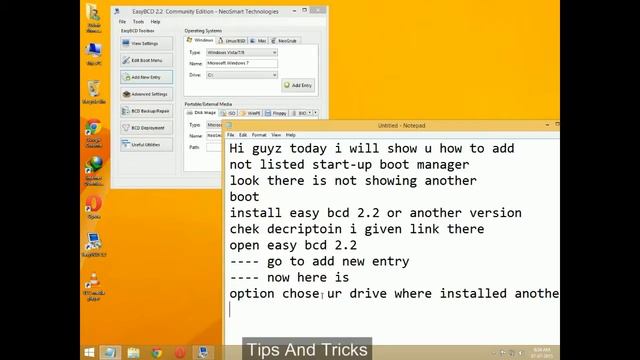640x360 pixels.
Task: Place cursor on Notepad line 'open easy bcd 2.2'
Action: coord(293,245)
